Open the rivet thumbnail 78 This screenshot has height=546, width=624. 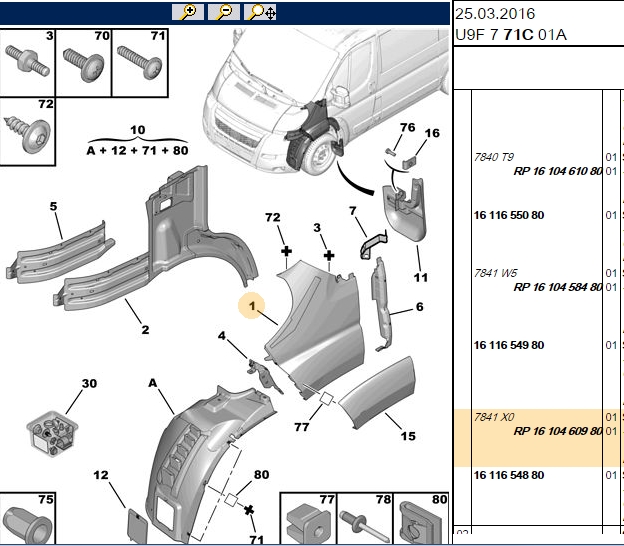coord(365,518)
